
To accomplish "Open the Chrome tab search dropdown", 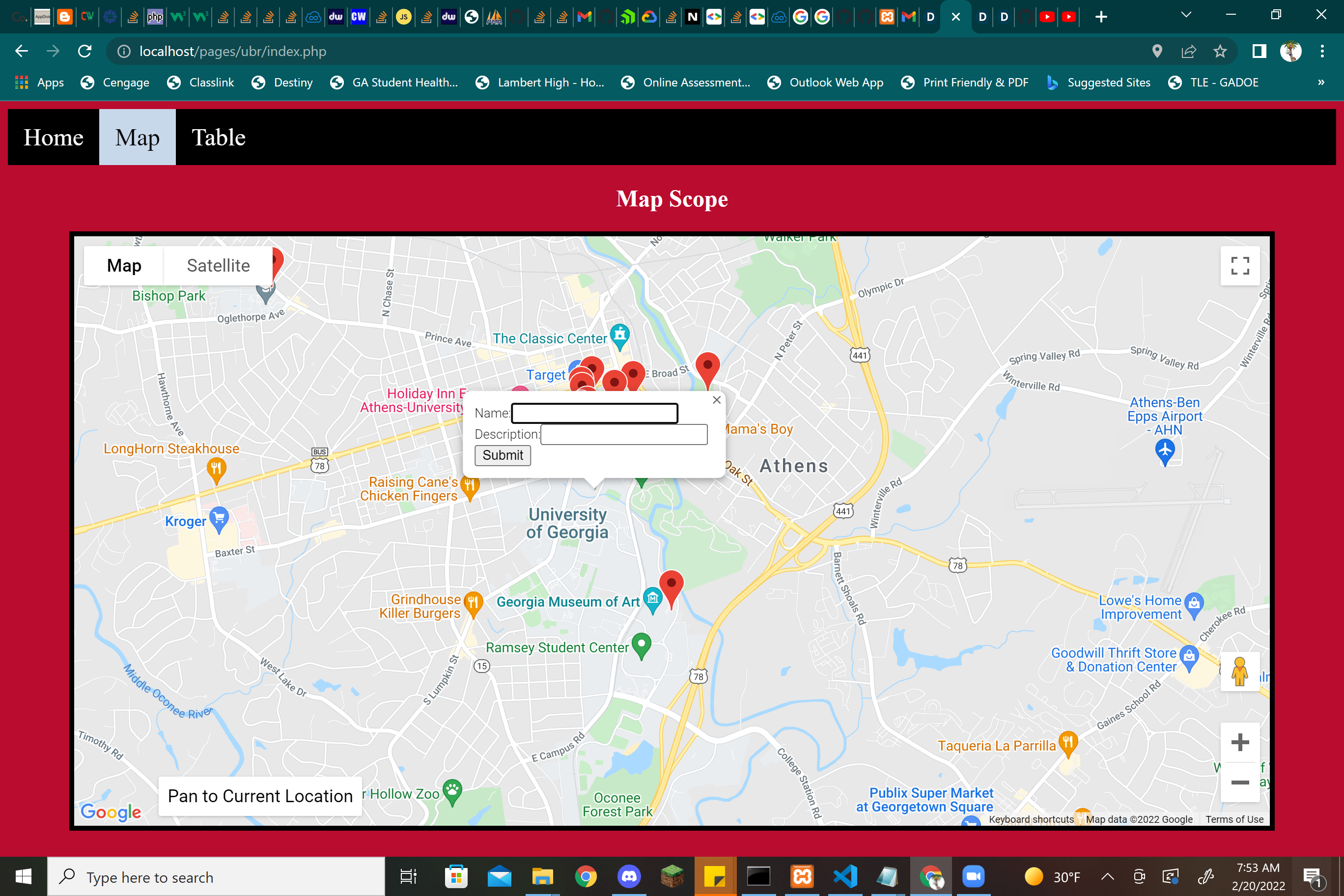I will (x=1186, y=15).
